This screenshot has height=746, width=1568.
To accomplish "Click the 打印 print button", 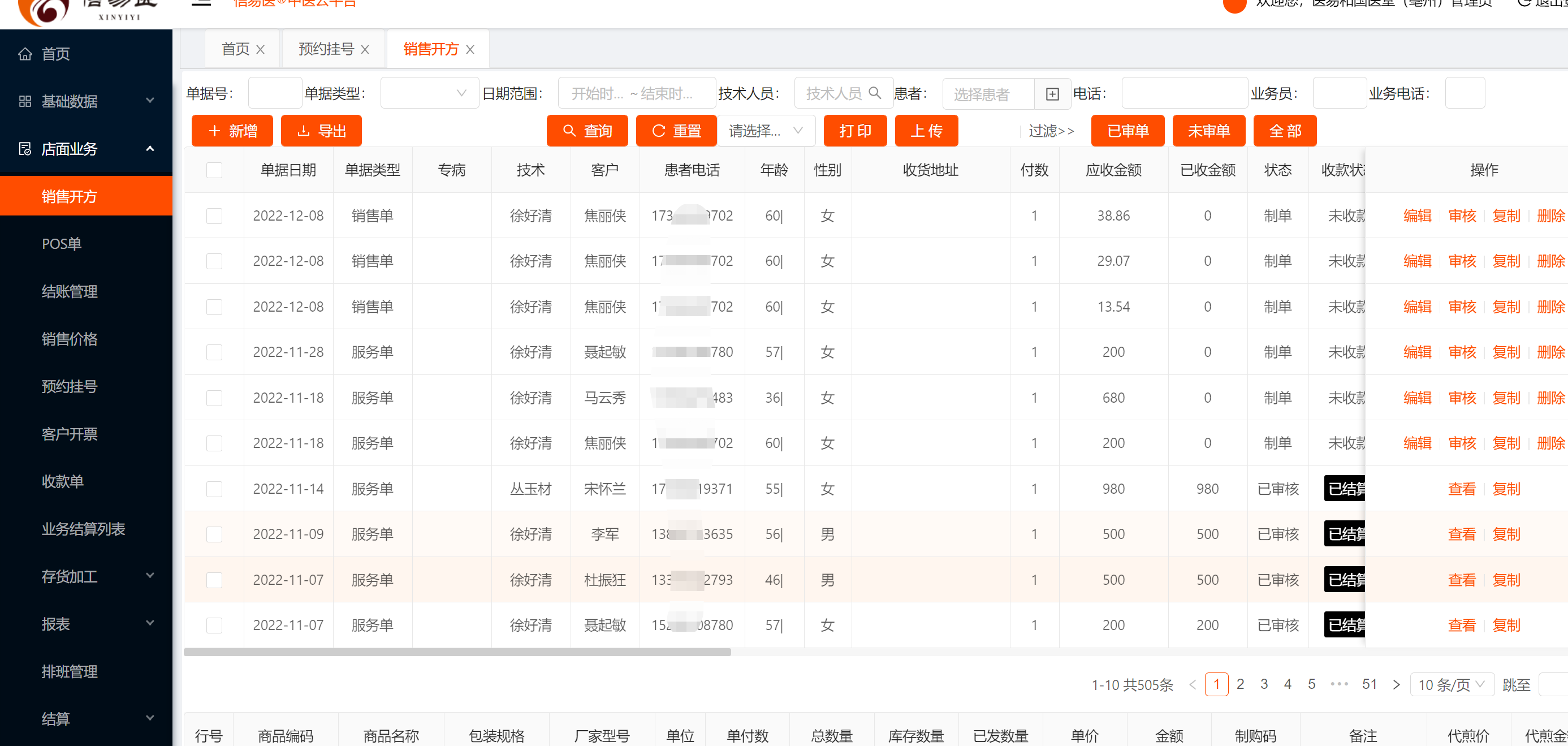I will pos(855,130).
